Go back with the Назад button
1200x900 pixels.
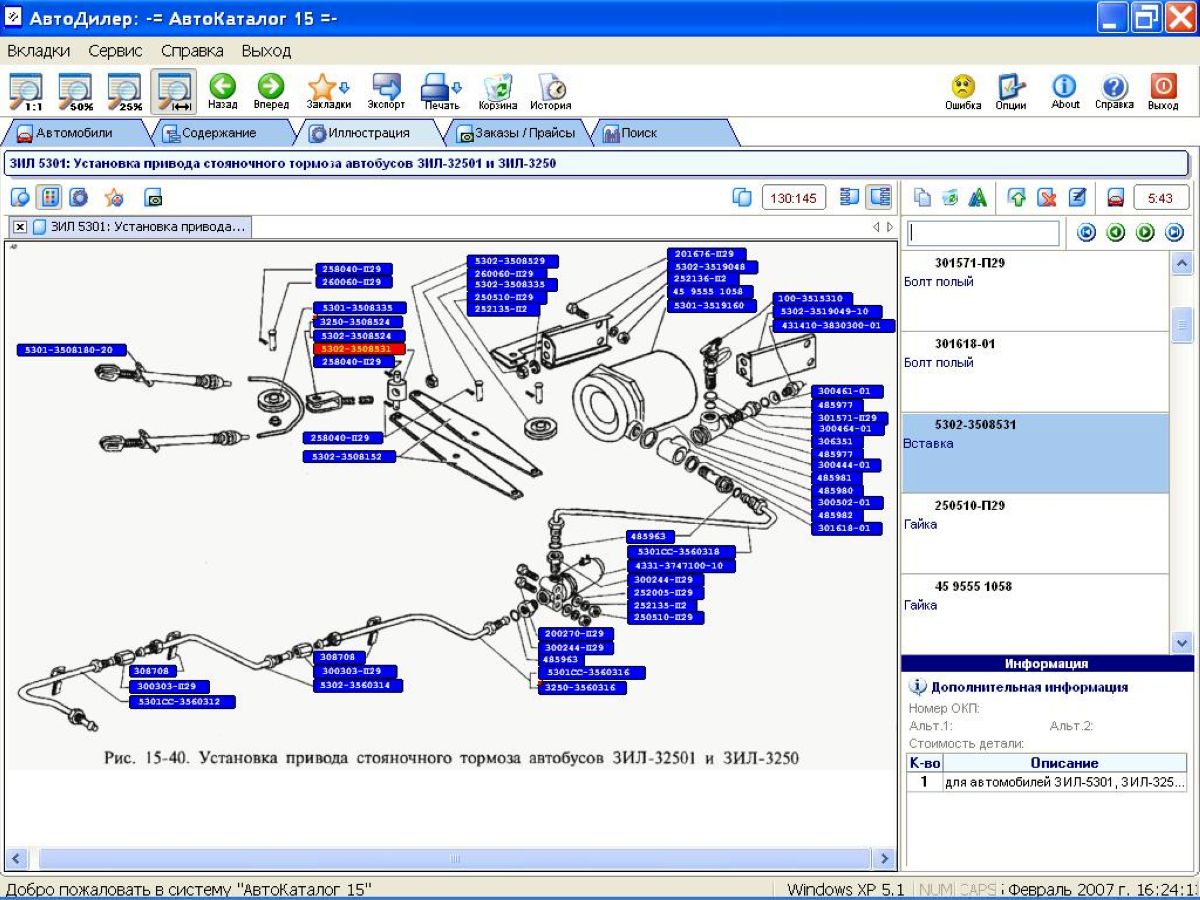point(222,91)
